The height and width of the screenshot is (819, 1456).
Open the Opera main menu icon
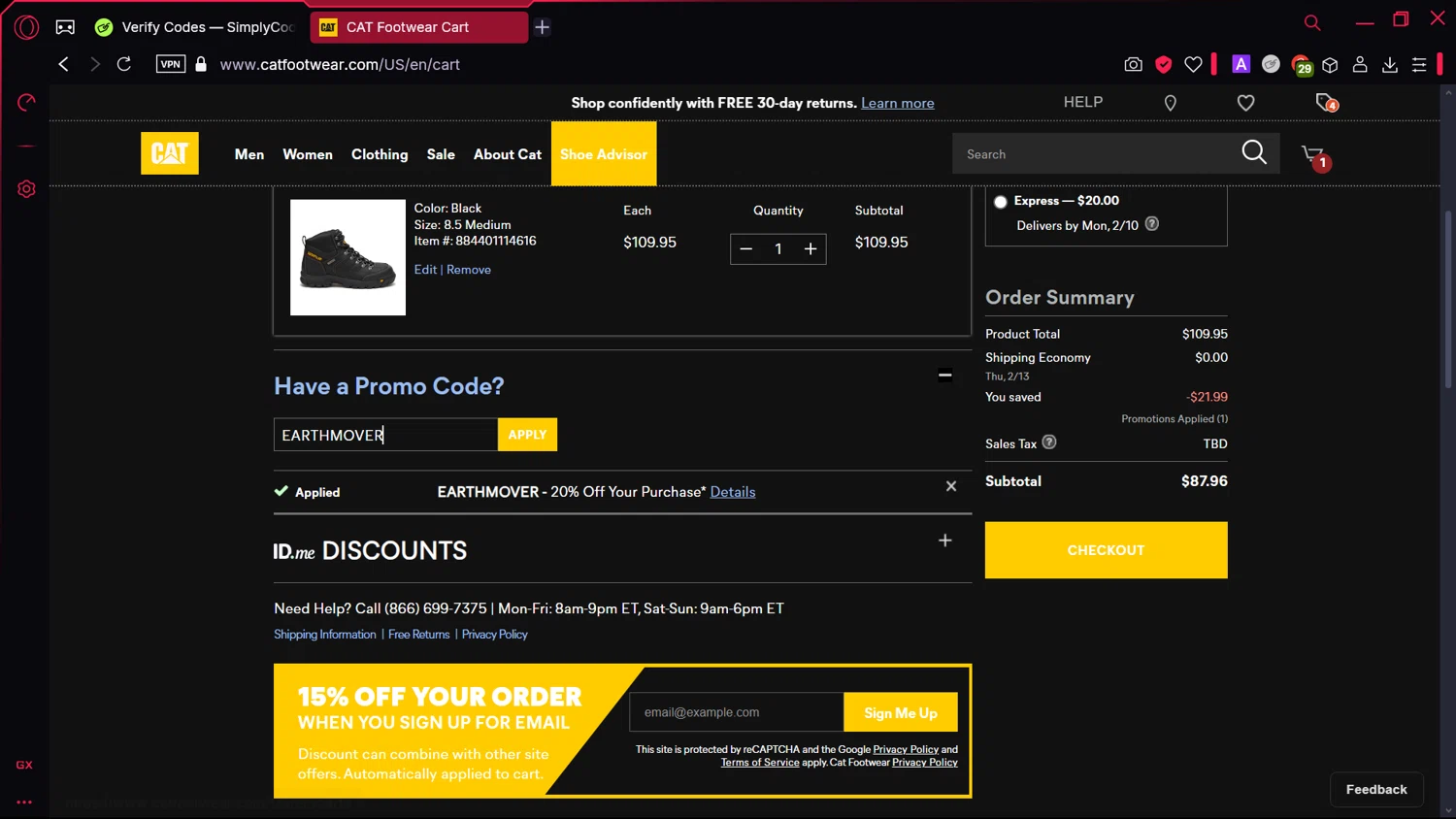[x=27, y=27]
